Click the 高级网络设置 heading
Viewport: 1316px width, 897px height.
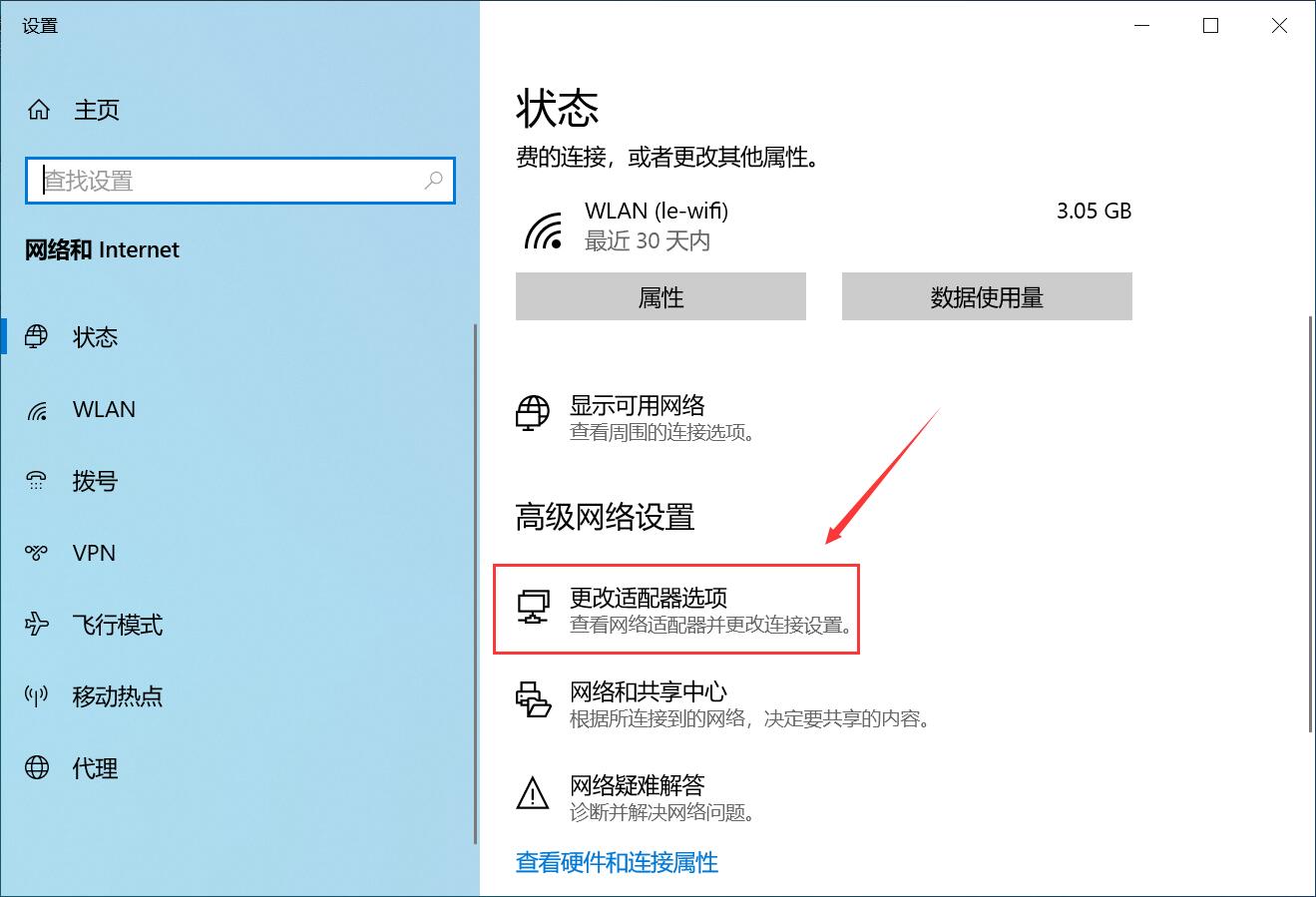(x=605, y=517)
